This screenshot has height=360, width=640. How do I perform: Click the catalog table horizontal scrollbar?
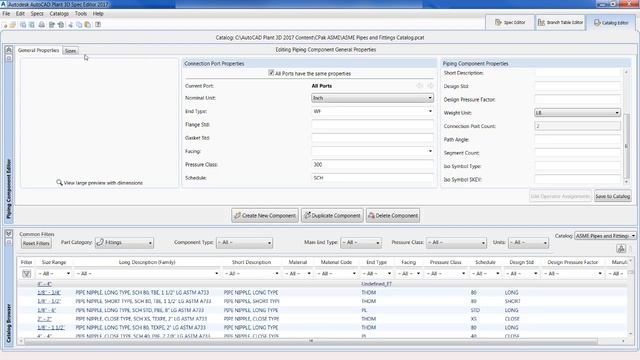click(310, 341)
